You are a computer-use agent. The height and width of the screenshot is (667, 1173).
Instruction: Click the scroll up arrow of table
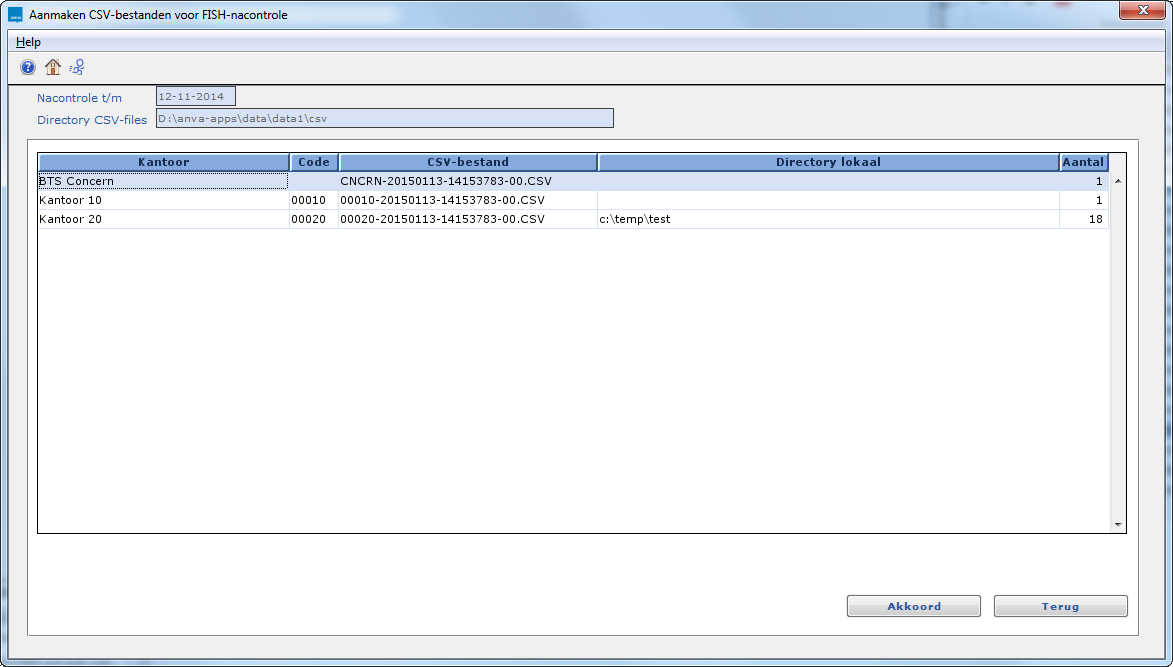click(x=1117, y=181)
